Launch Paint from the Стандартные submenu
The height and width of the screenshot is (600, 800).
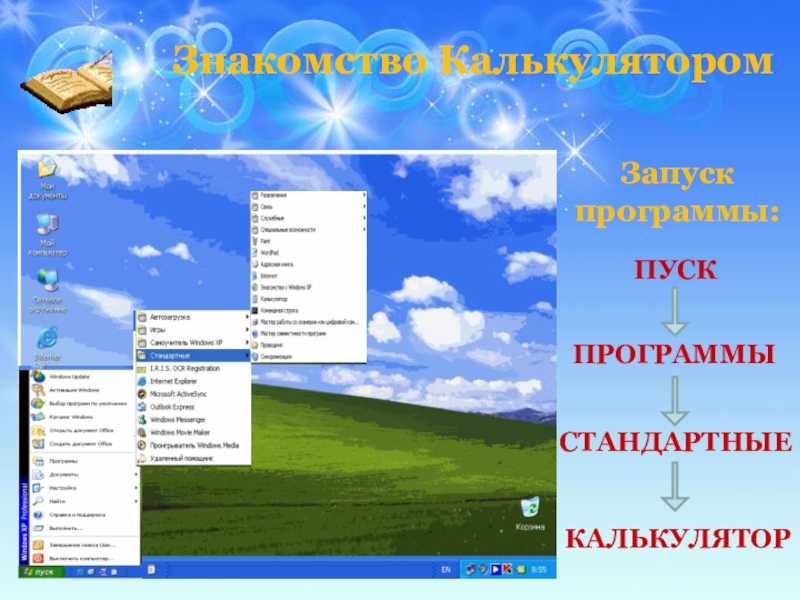pos(308,241)
